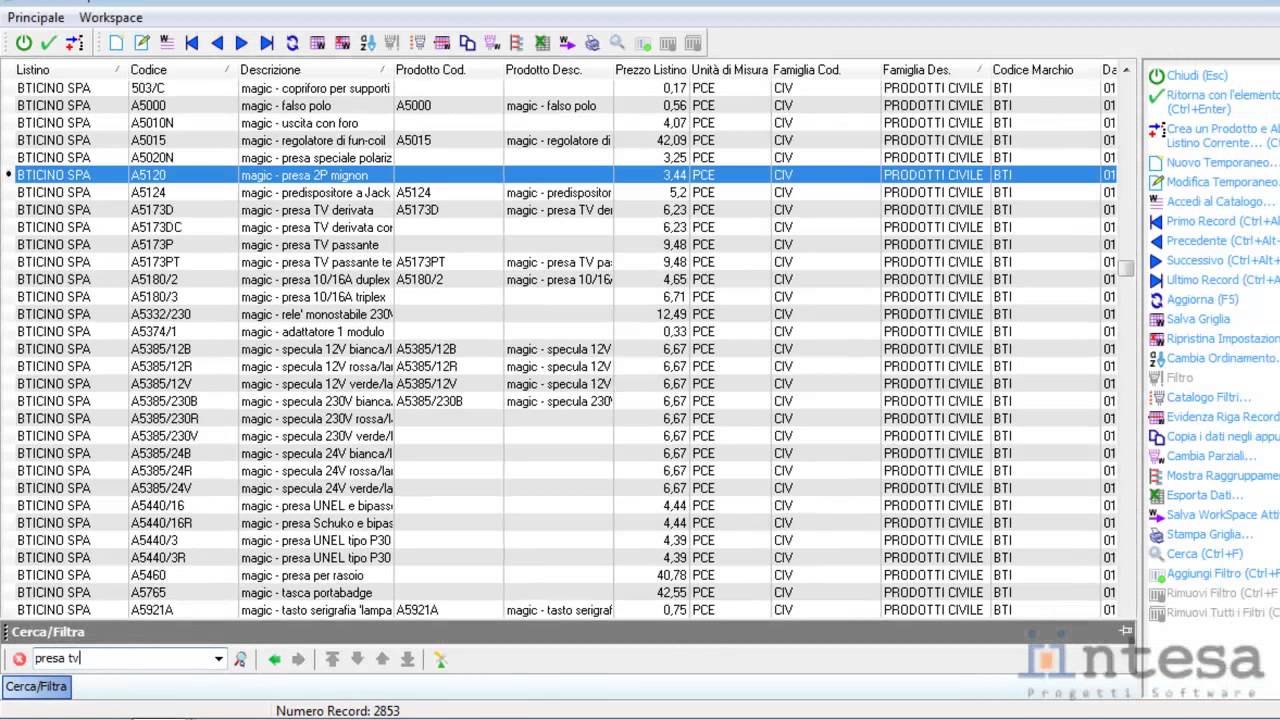Select the row with code A5460

560,575
